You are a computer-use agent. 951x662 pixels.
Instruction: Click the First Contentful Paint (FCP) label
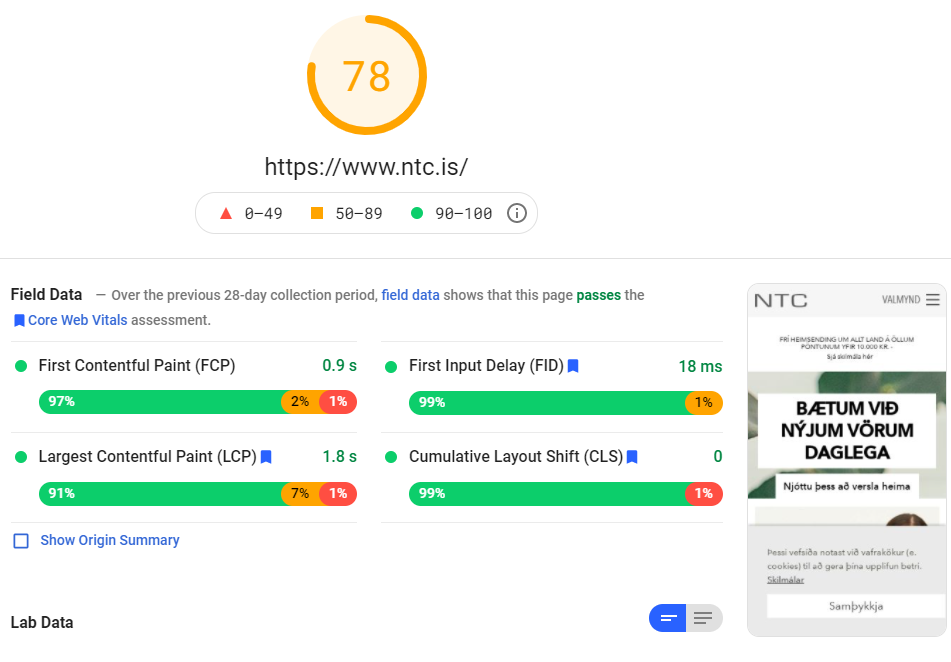137,366
